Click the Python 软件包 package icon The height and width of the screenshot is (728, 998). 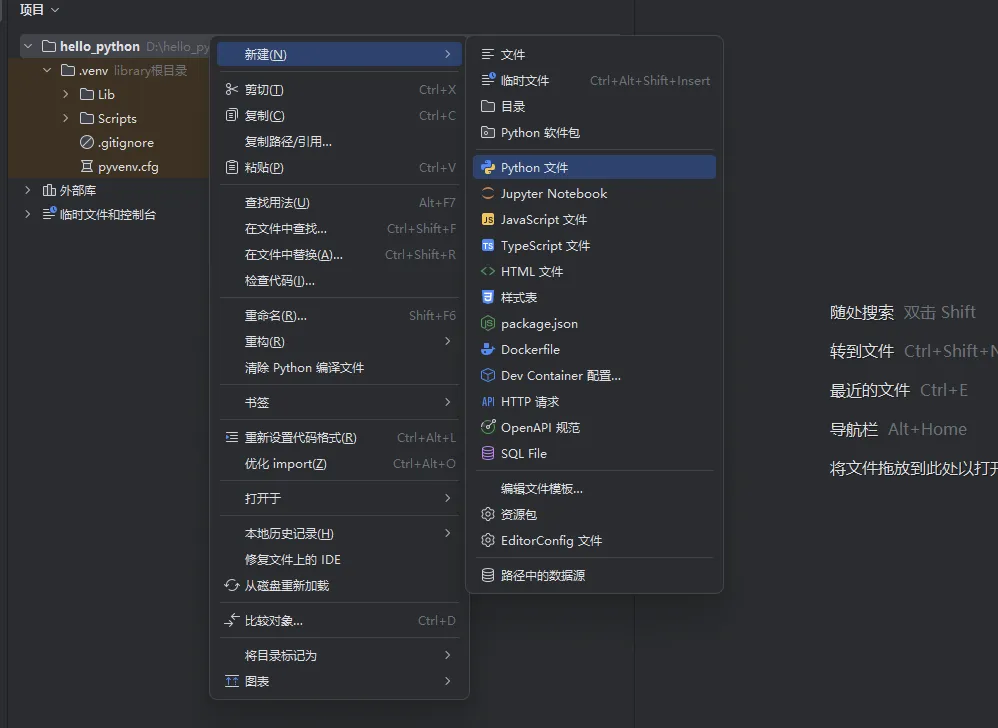point(488,132)
